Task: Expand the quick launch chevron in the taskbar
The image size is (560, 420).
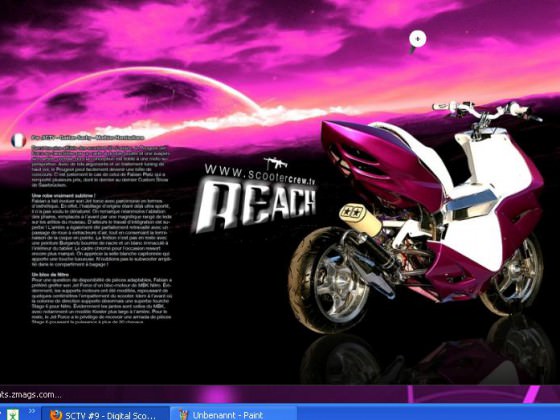Action: pyautogui.click(x=32, y=411)
